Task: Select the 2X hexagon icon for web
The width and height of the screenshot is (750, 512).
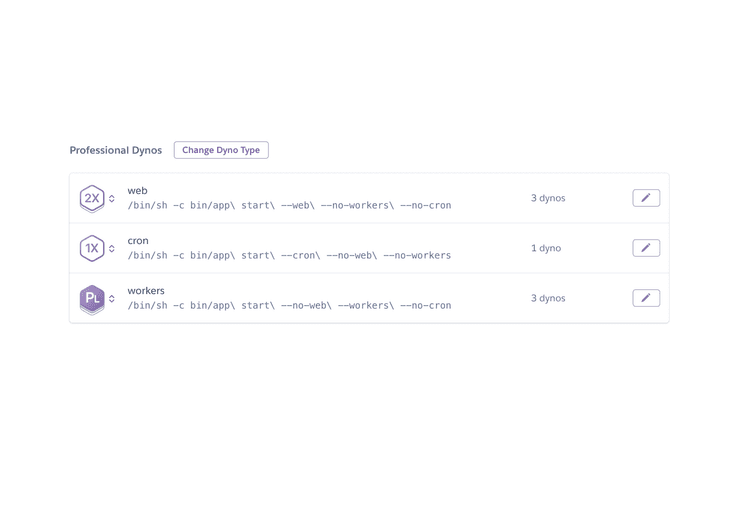Action: pos(92,199)
